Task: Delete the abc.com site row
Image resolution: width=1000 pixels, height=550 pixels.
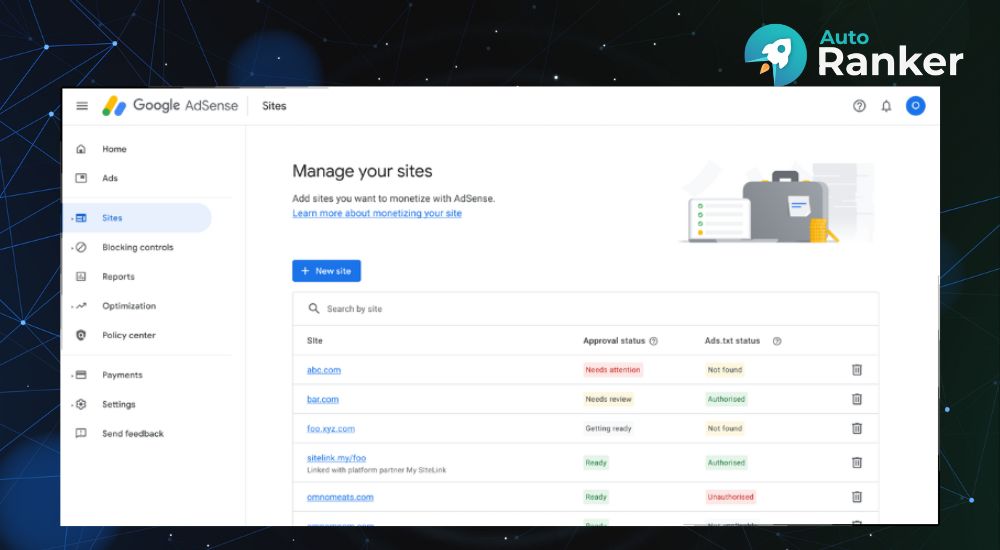Action: coord(857,370)
